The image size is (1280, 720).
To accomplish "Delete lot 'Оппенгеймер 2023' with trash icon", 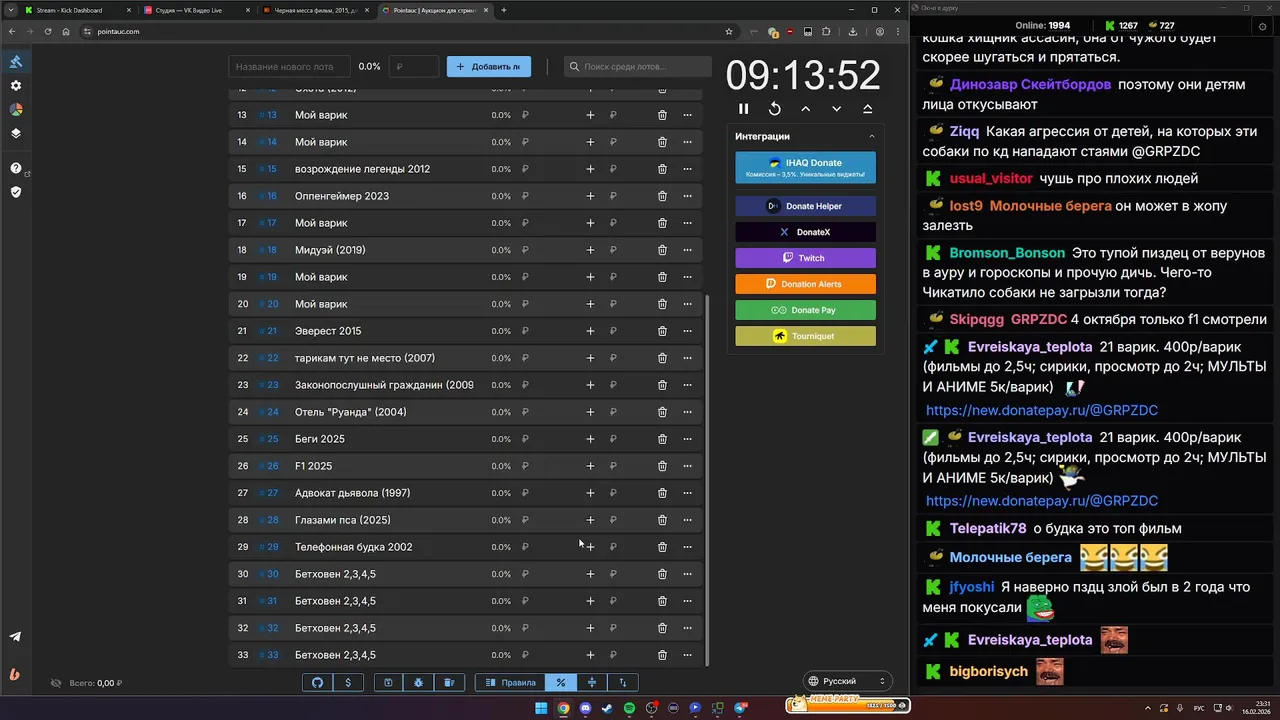I will [x=662, y=196].
